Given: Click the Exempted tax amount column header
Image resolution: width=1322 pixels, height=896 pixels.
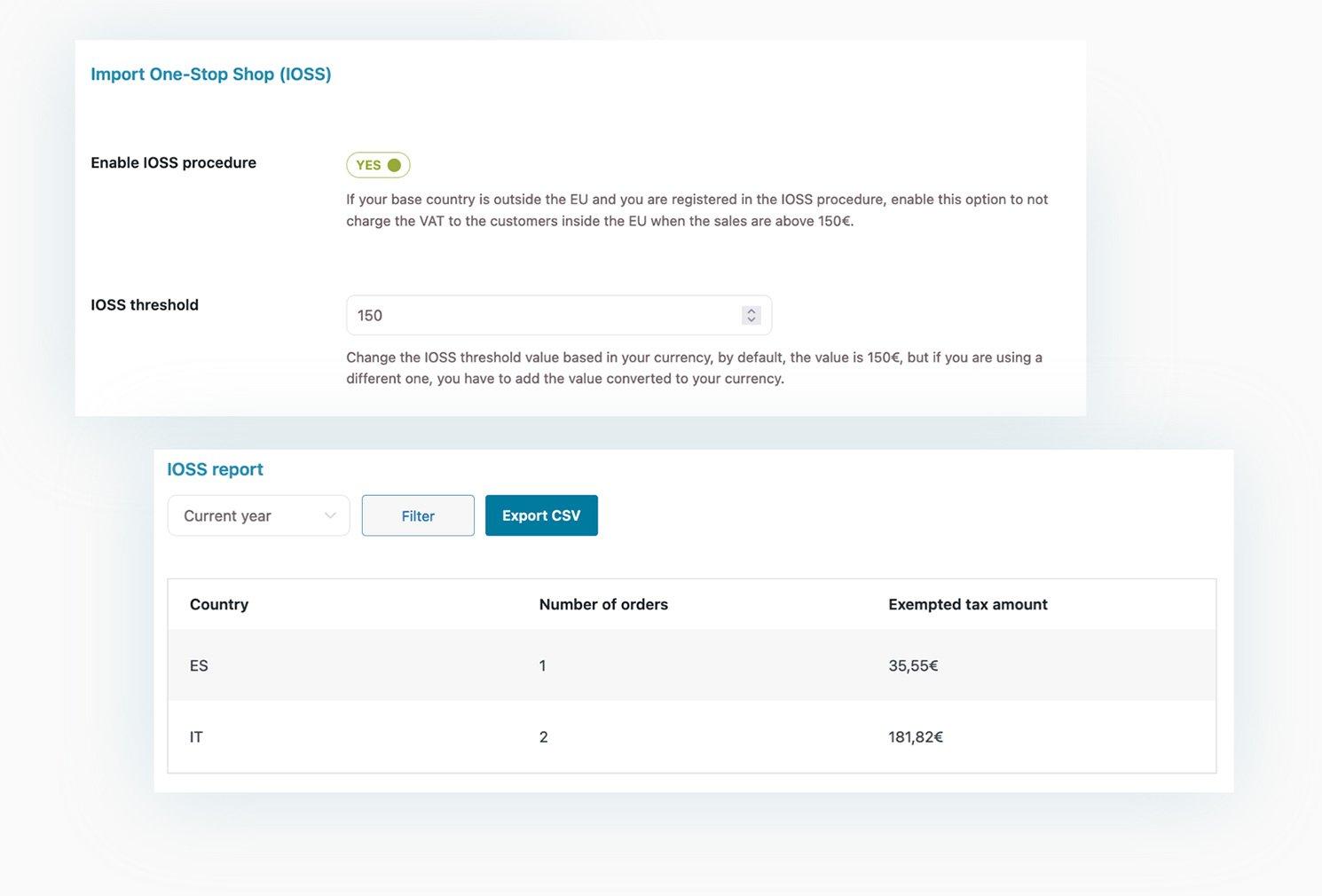Looking at the screenshot, I should (968, 604).
